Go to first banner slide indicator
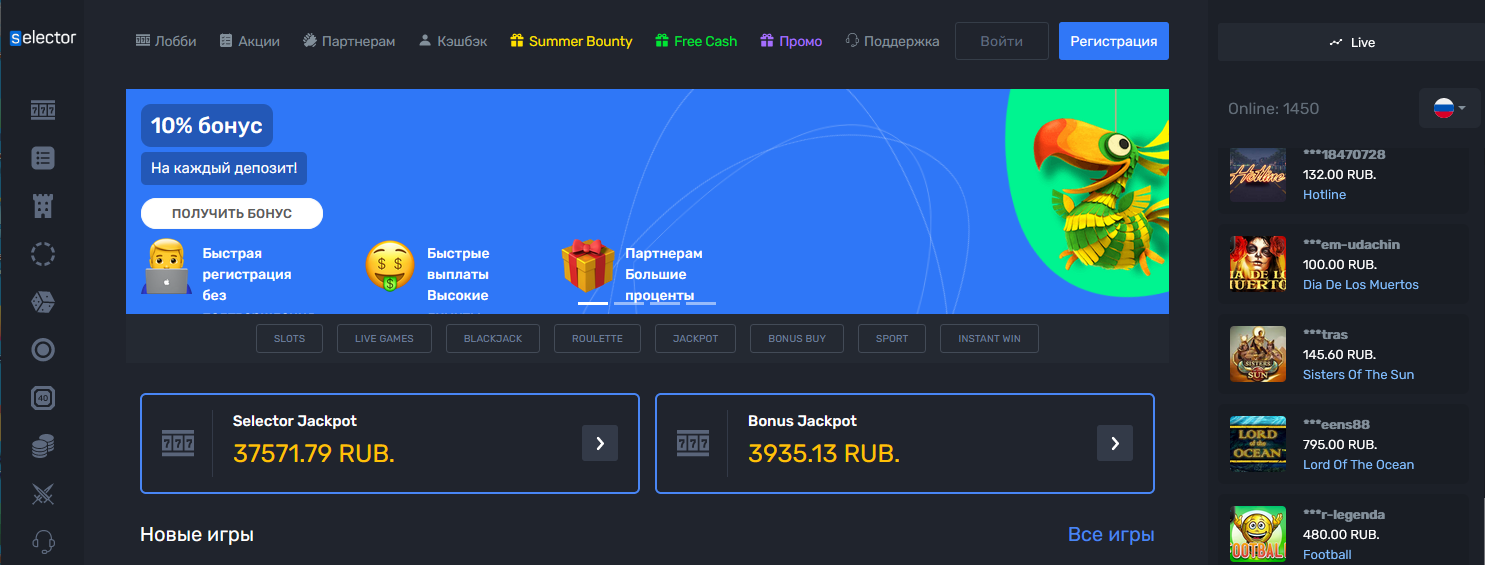 593,302
